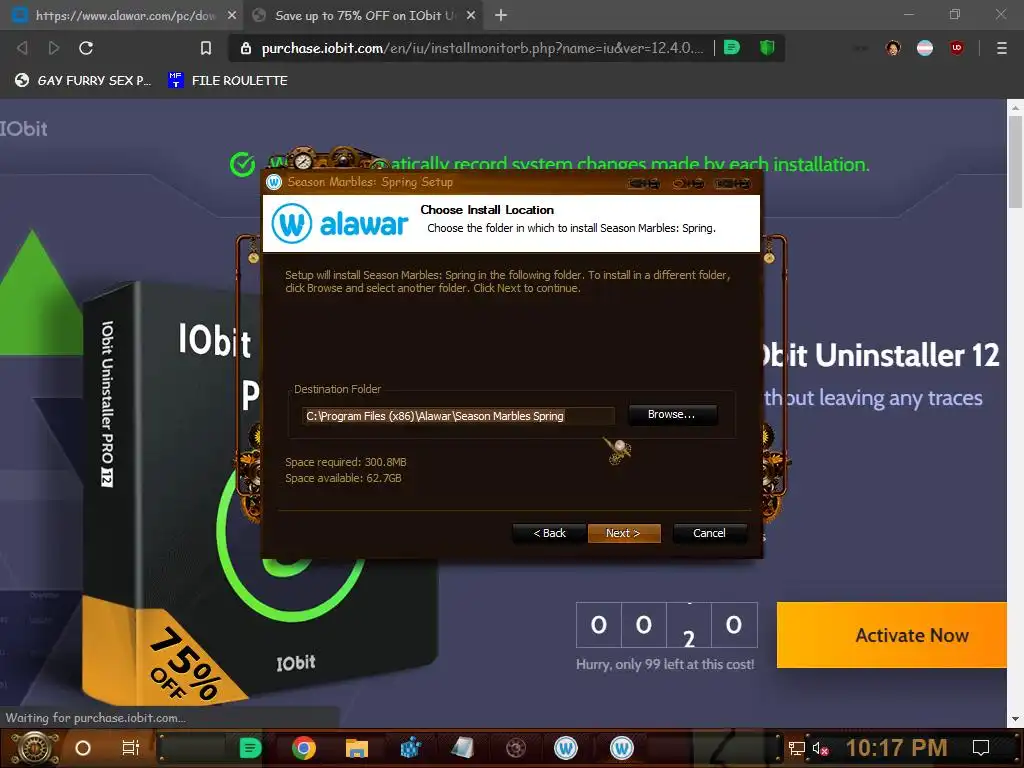Switch to the second Alawar taskbar window
1024x768 pixels.
[622, 748]
